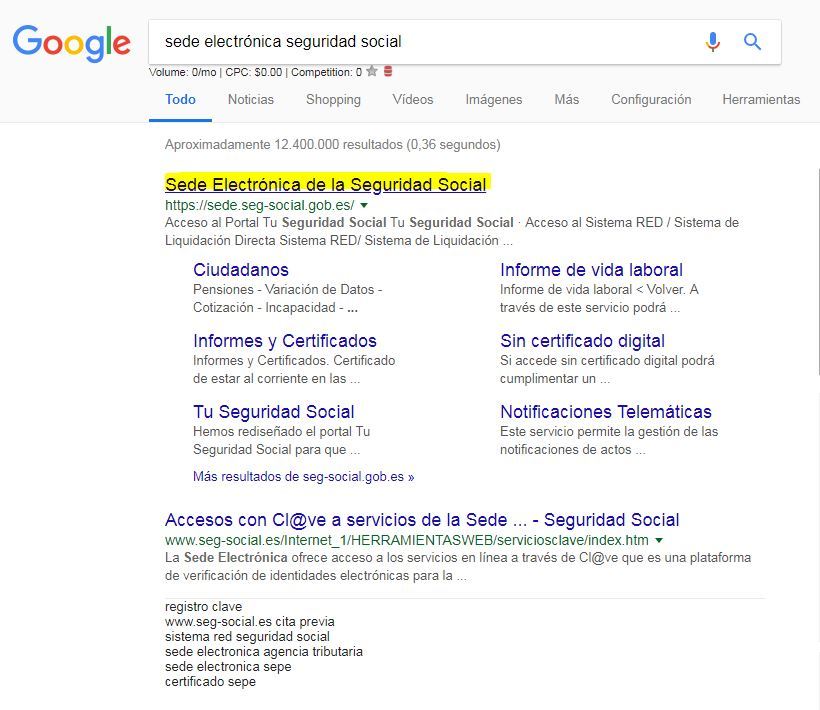Click the Google logo

pyautogui.click(x=72, y=43)
